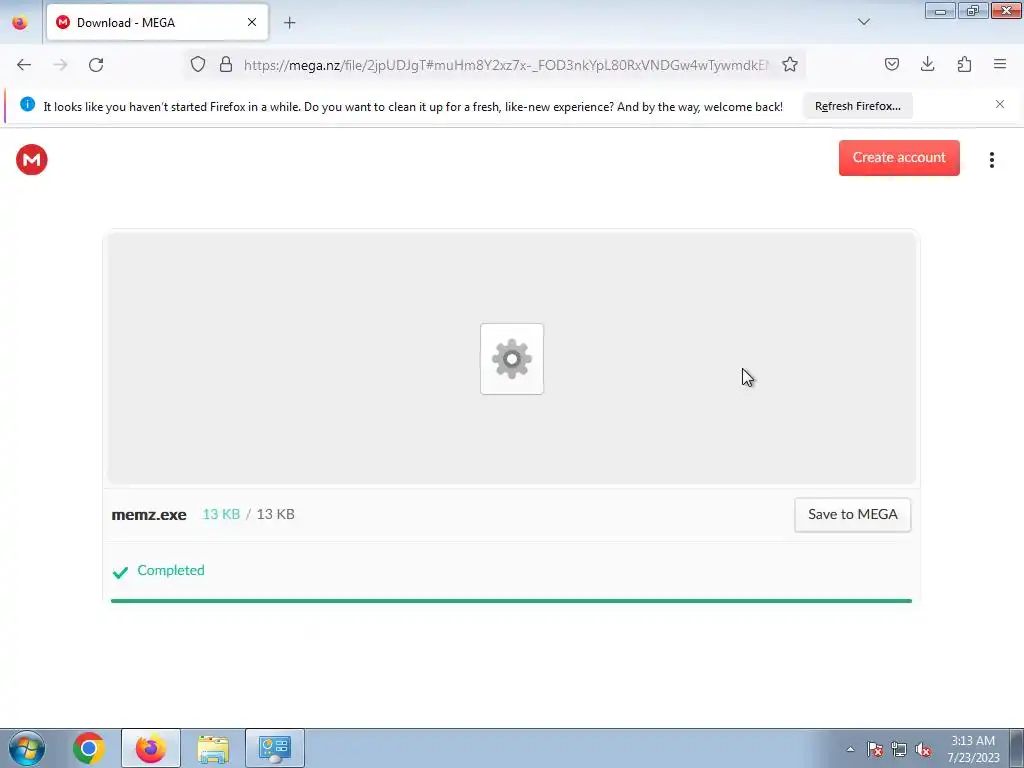Open a new tab with plus button
1024x768 pixels.
tap(289, 23)
